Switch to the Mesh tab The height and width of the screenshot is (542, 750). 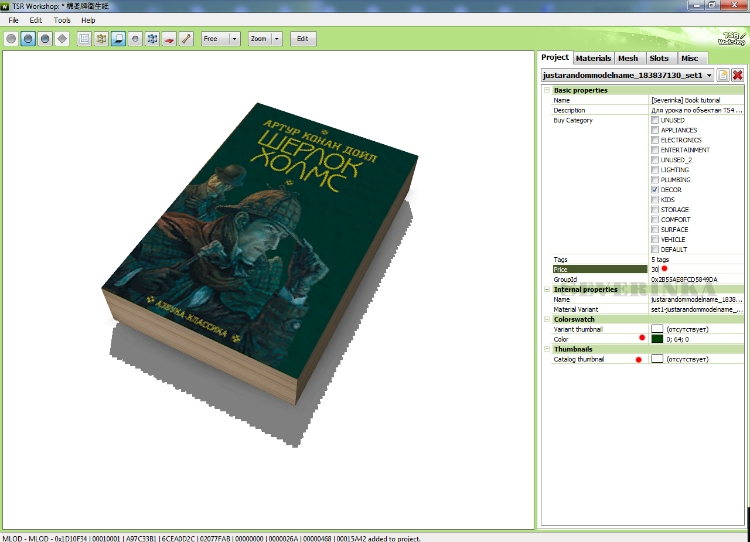pos(627,58)
